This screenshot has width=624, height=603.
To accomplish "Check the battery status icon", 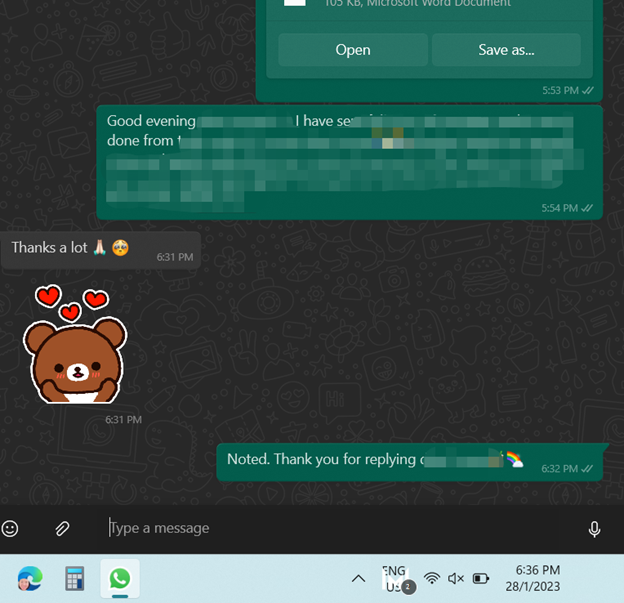I will point(481,579).
